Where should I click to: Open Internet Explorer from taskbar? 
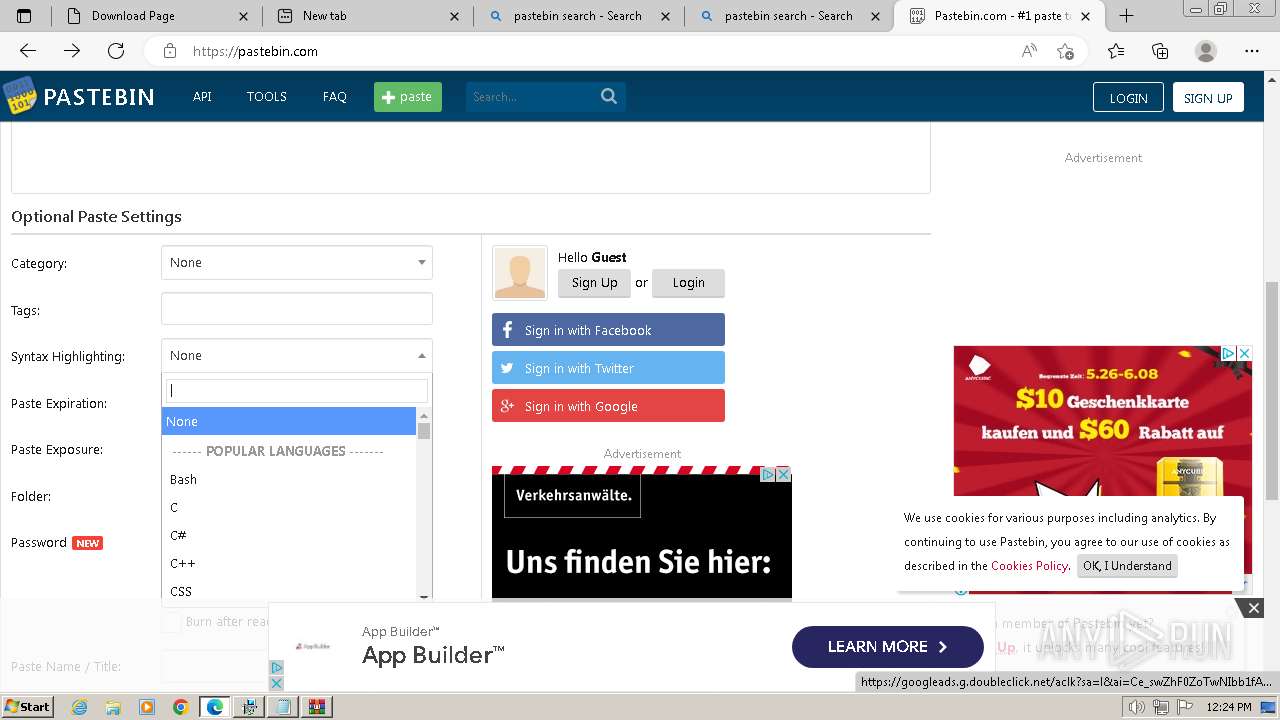tap(79, 707)
